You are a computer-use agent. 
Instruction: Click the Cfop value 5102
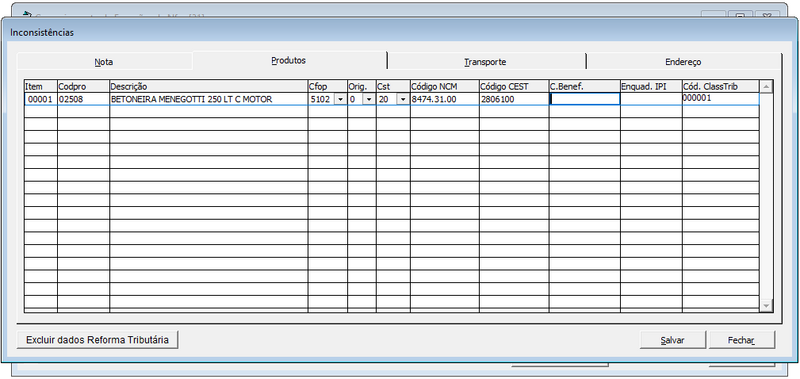(321, 99)
